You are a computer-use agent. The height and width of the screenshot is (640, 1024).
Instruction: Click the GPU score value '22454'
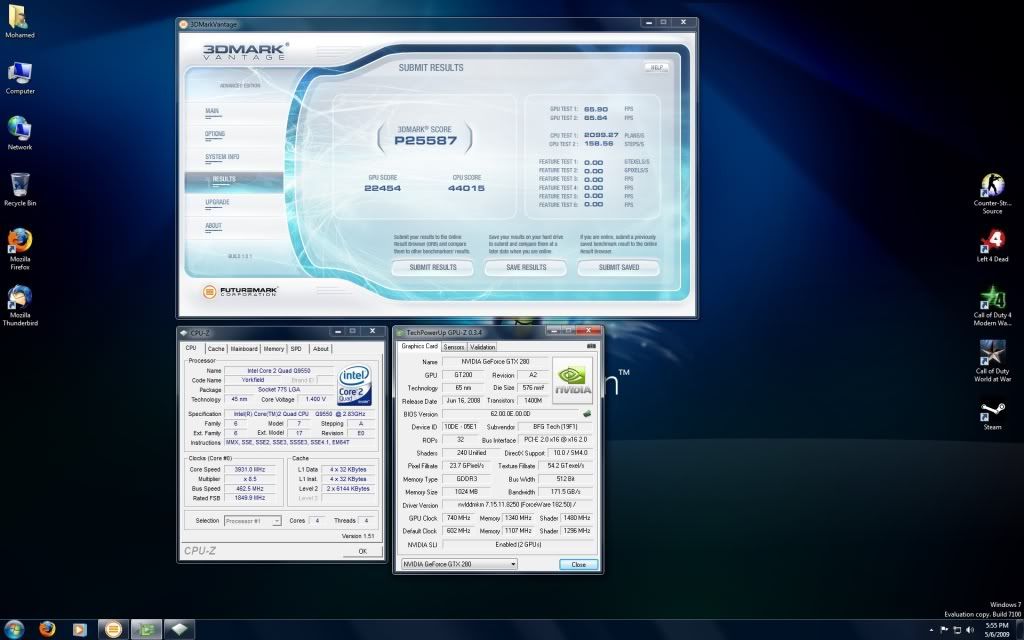pyautogui.click(x=383, y=188)
